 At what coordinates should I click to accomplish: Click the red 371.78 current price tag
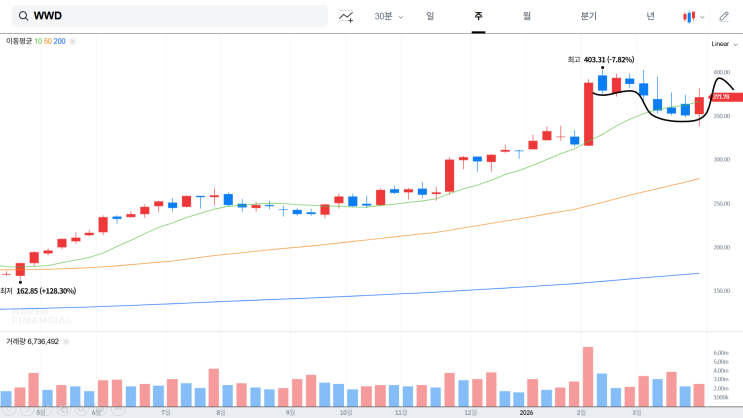tap(725, 97)
